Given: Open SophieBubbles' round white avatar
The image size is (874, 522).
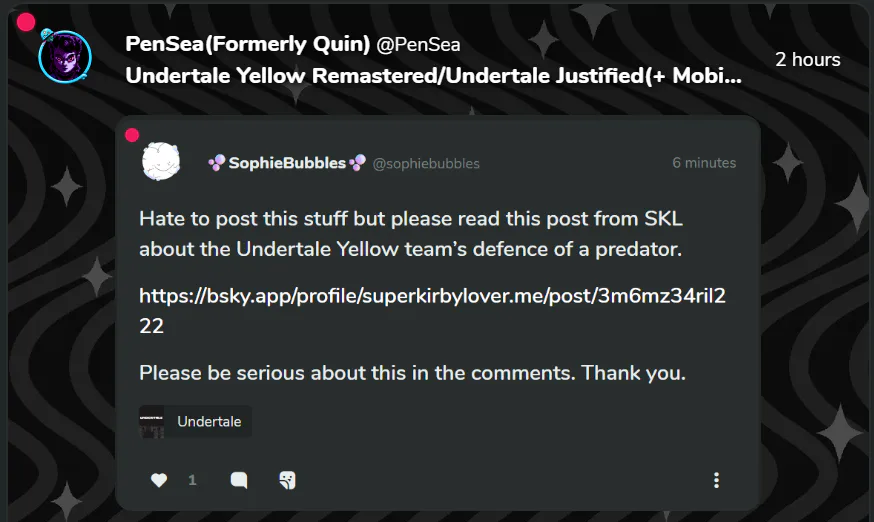Looking at the screenshot, I should (x=160, y=162).
